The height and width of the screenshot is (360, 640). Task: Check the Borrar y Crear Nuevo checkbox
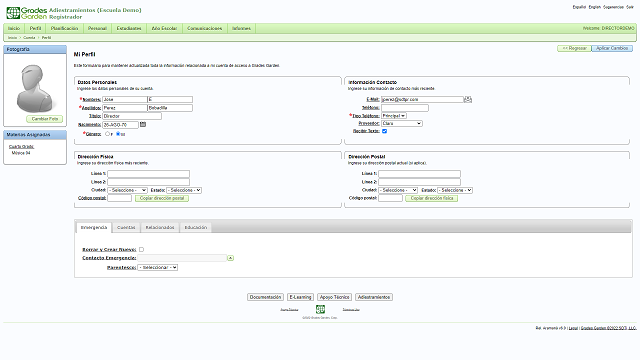coord(141,249)
